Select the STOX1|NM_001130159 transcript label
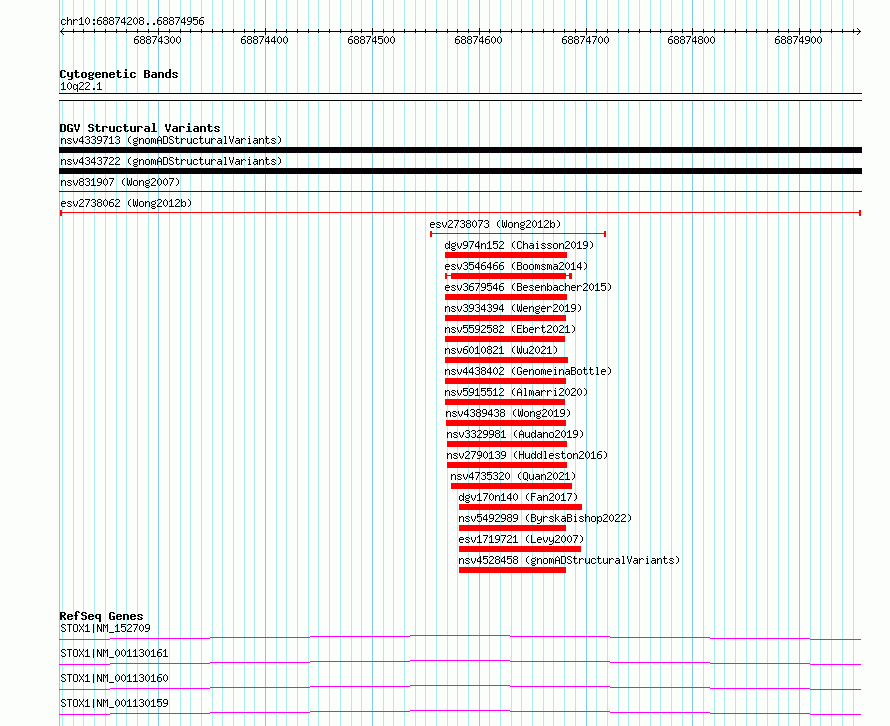 pos(114,703)
